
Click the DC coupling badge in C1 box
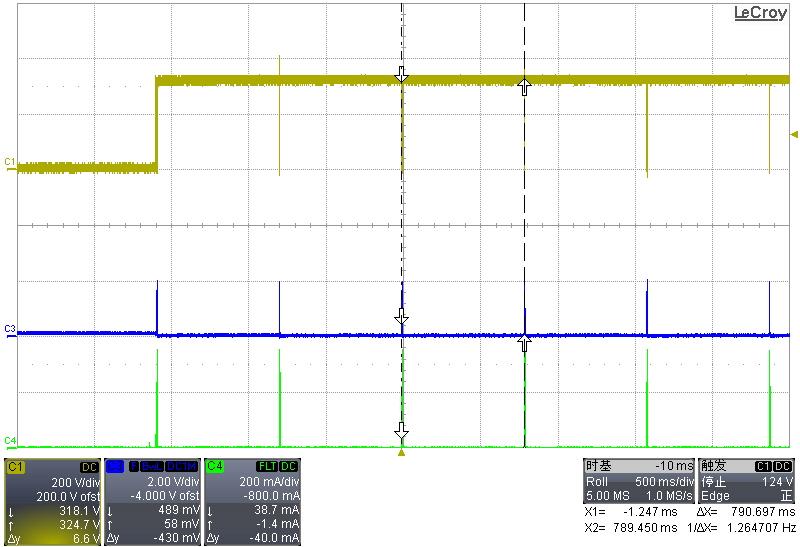coord(88,467)
